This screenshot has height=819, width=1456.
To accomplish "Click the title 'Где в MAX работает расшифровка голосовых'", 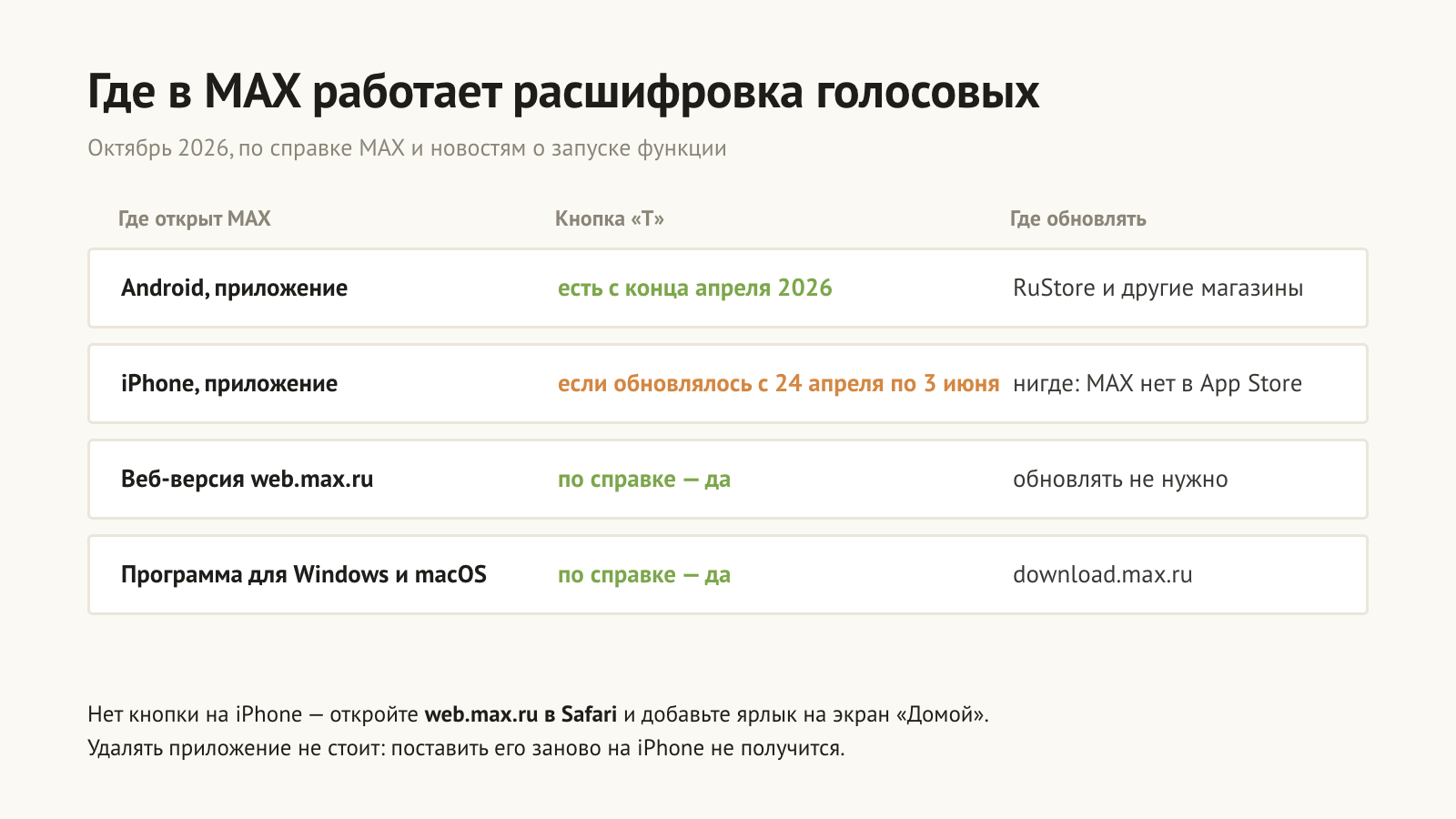I will (x=563, y=92).
